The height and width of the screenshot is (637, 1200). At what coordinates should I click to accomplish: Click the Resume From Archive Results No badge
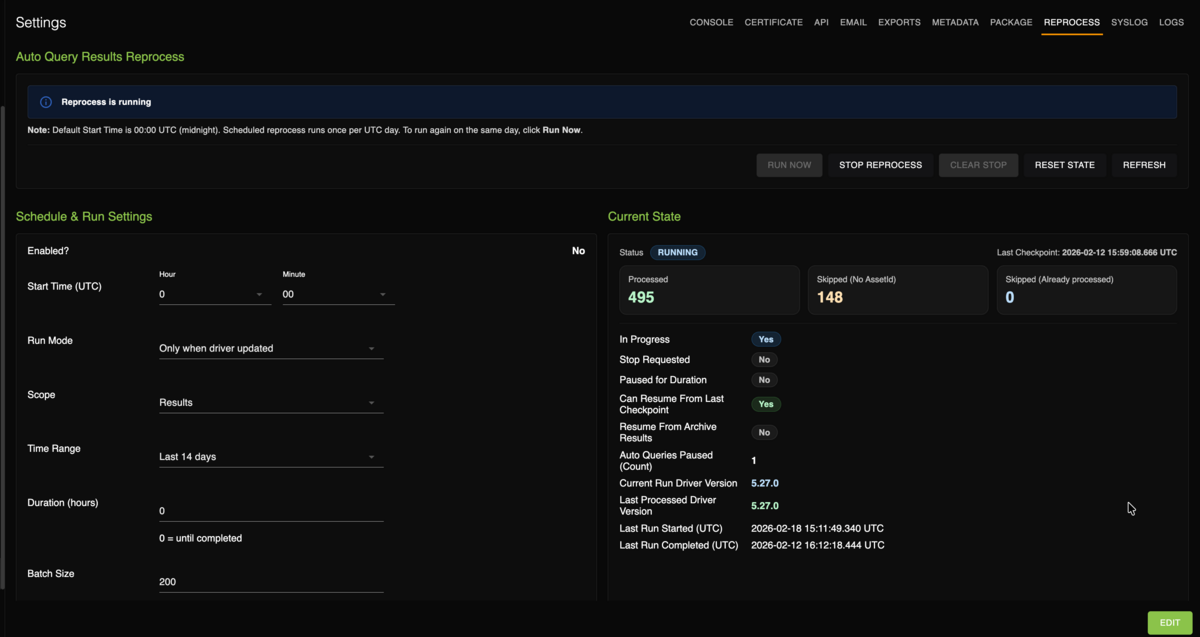764,432
